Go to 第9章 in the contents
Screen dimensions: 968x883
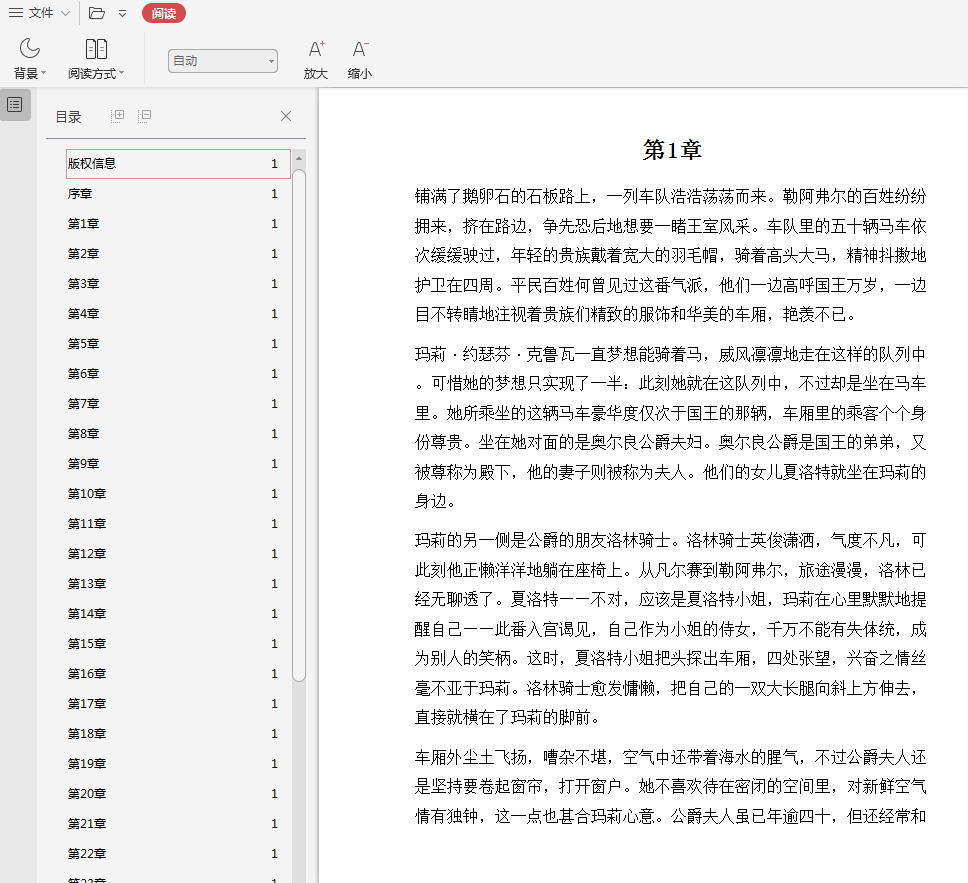[178, 464]
